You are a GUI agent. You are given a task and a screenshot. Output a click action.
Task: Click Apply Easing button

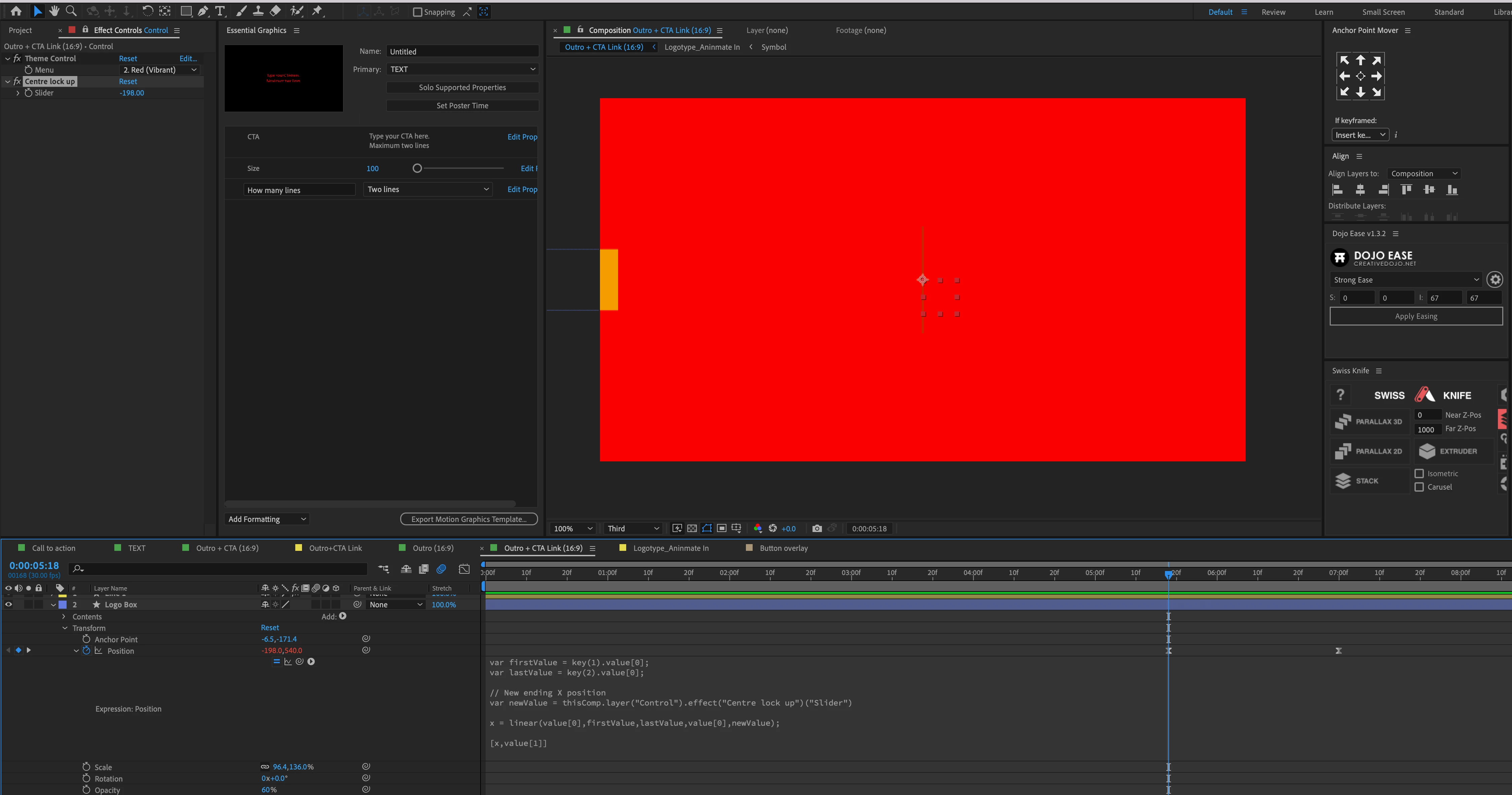tap(1416, 316)
